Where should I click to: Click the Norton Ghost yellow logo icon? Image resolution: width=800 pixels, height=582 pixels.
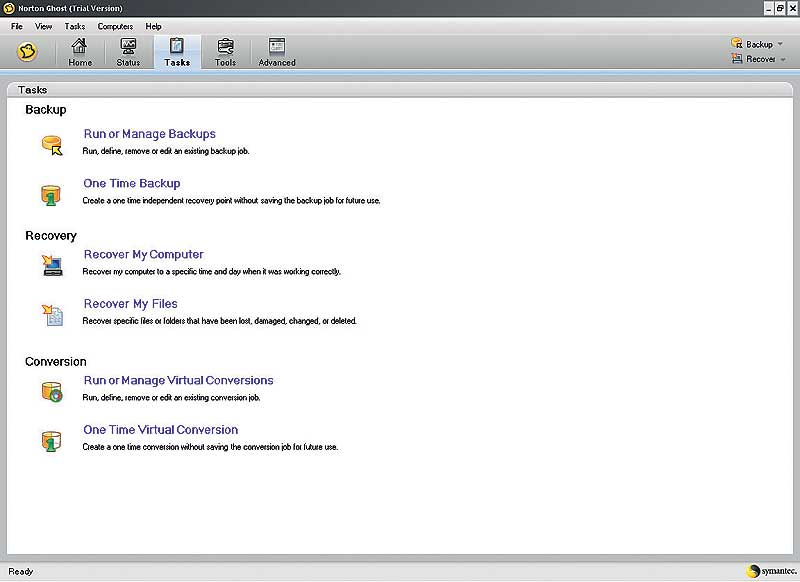[27, 52]
